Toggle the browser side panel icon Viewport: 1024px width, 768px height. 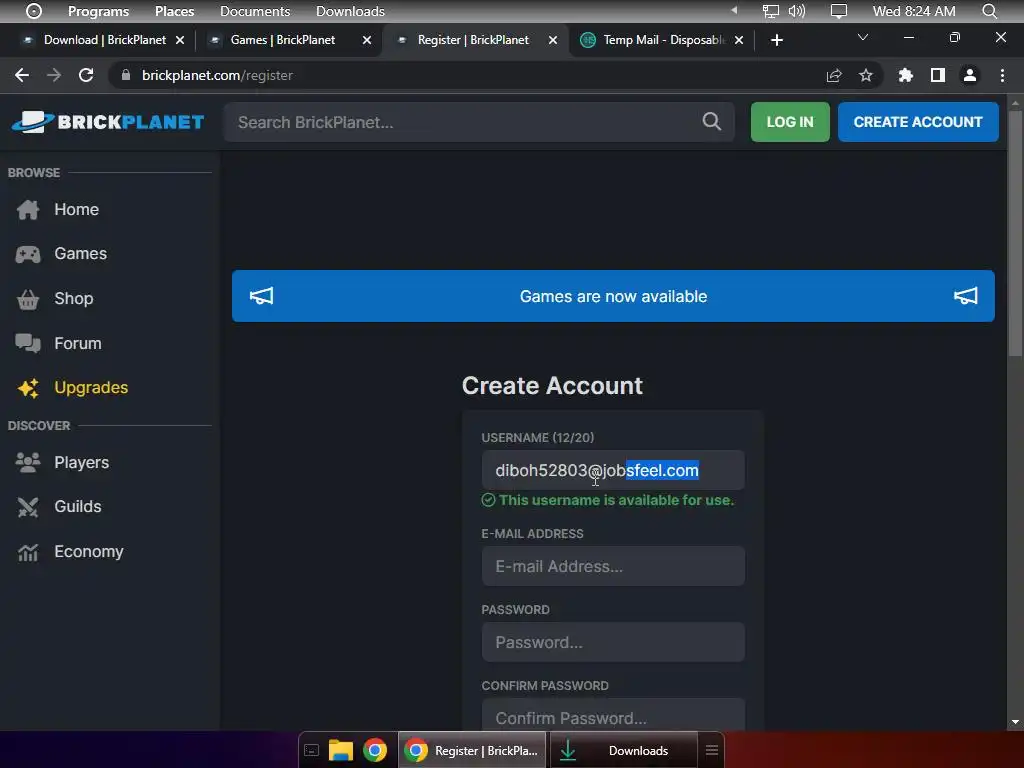(x=938, y=76)
